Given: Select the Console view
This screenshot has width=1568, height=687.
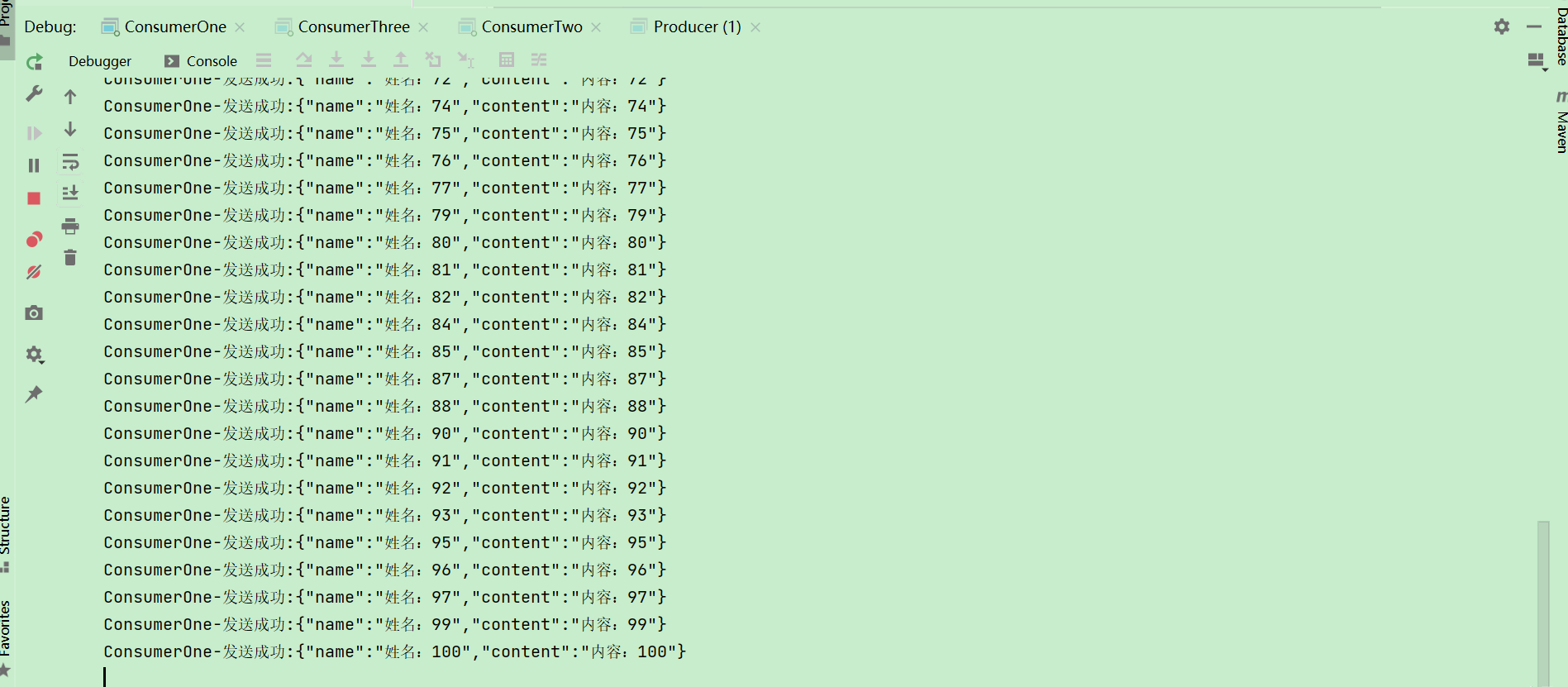Looking at the screenshot, I should point(201,61).
